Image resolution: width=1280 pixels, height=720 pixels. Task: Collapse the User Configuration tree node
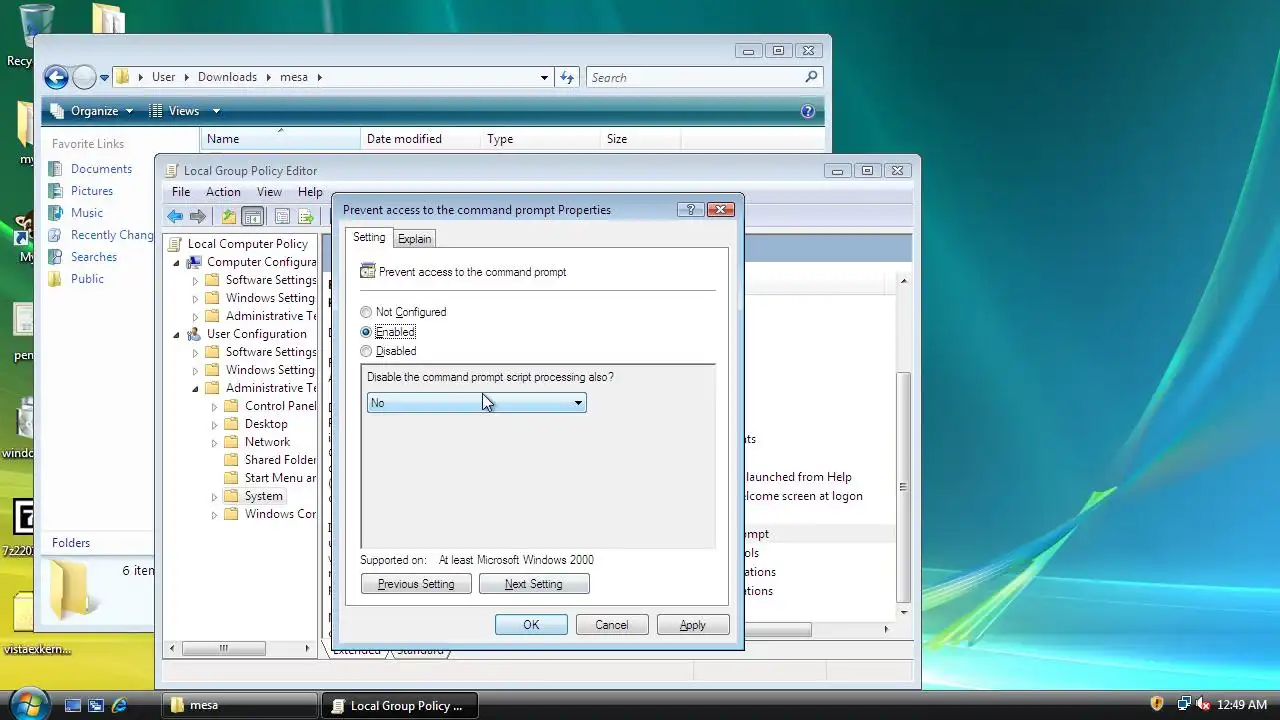[177, 334]
